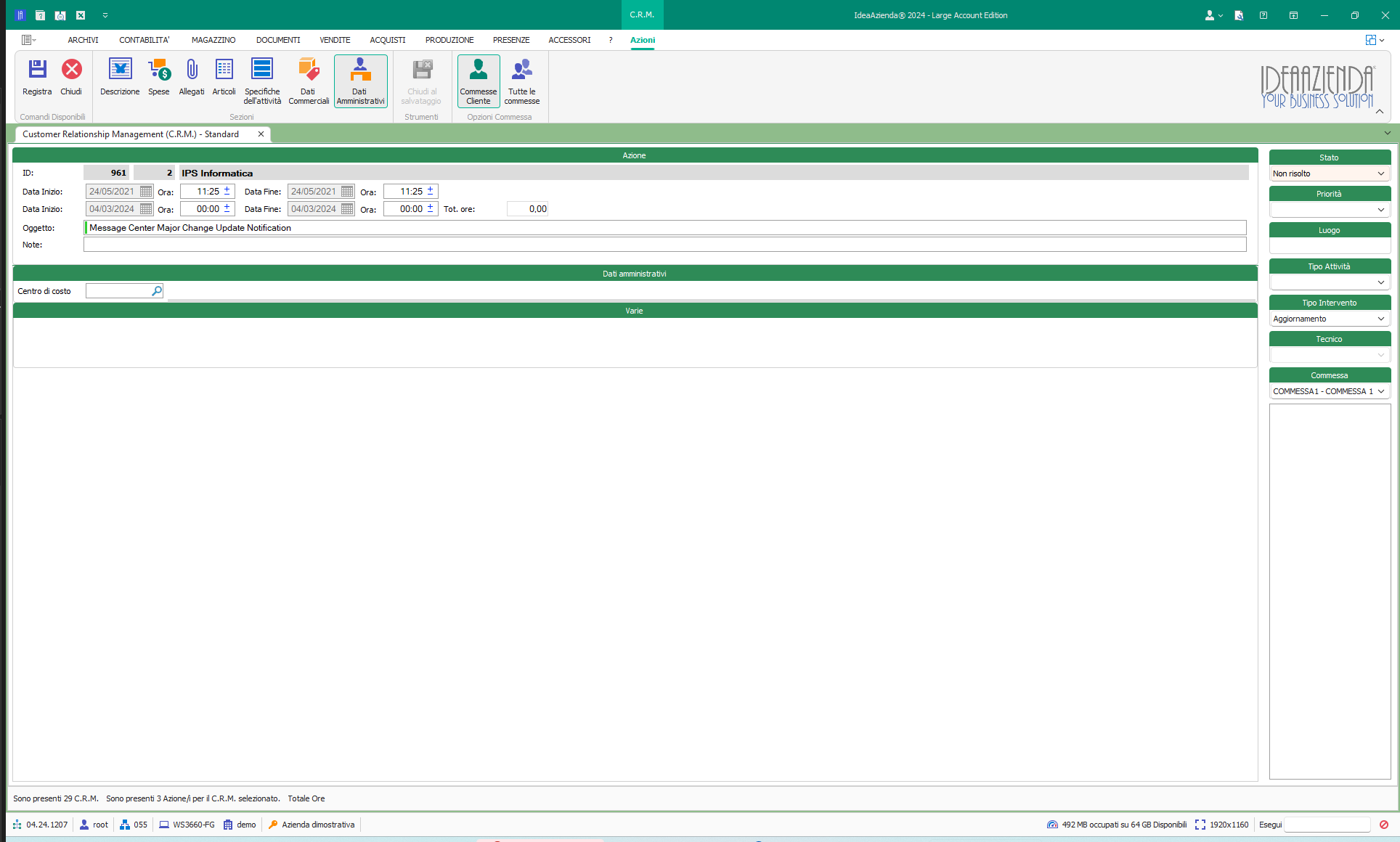Click the memory usage gauge icon
Screen dimensions: 1400x842
pos(1052,825)
